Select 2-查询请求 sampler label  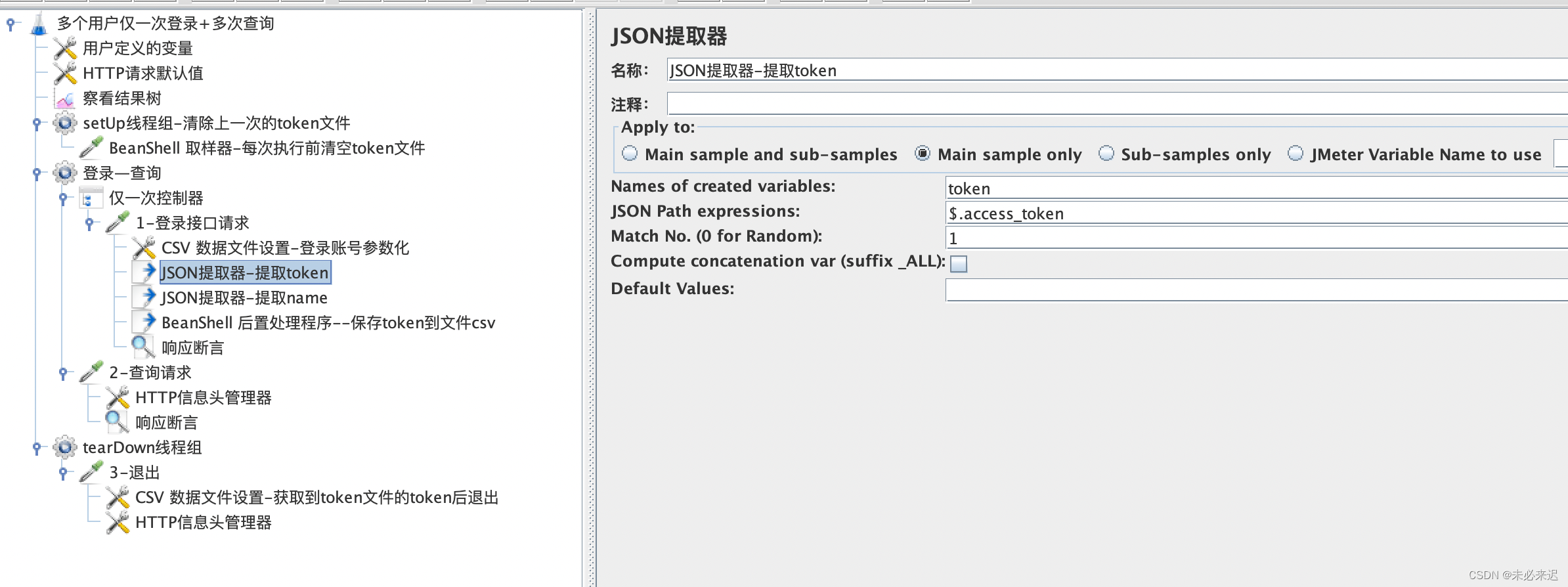pyautogui.click(x=150, y=373)
